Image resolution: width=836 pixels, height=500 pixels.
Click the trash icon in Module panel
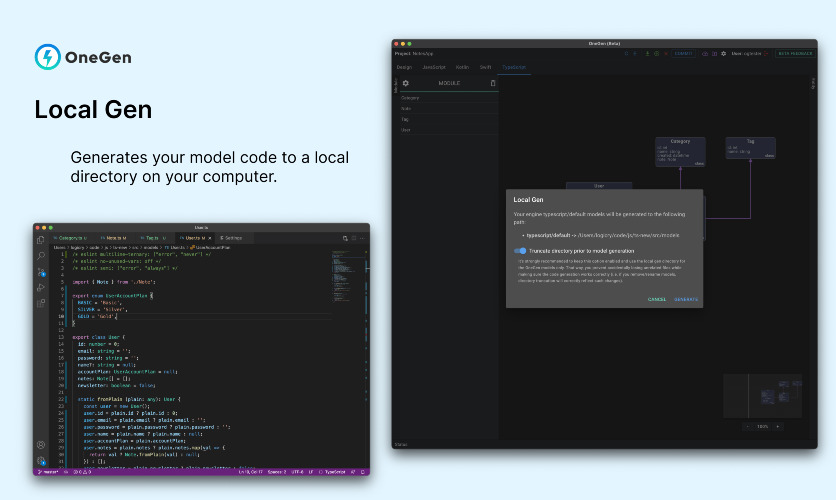point(492,83)
